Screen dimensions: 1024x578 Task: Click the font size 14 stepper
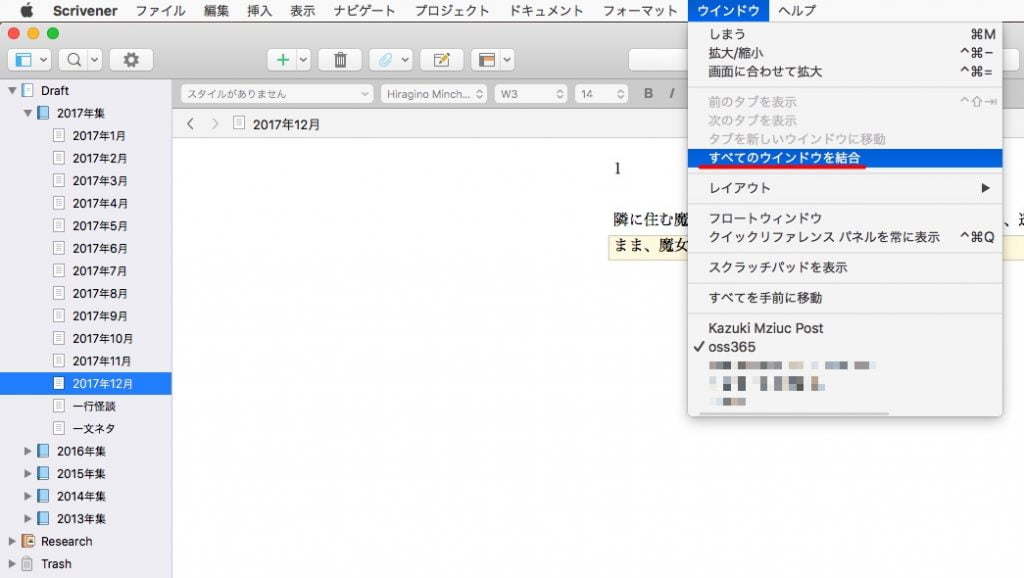click(620, 93)
